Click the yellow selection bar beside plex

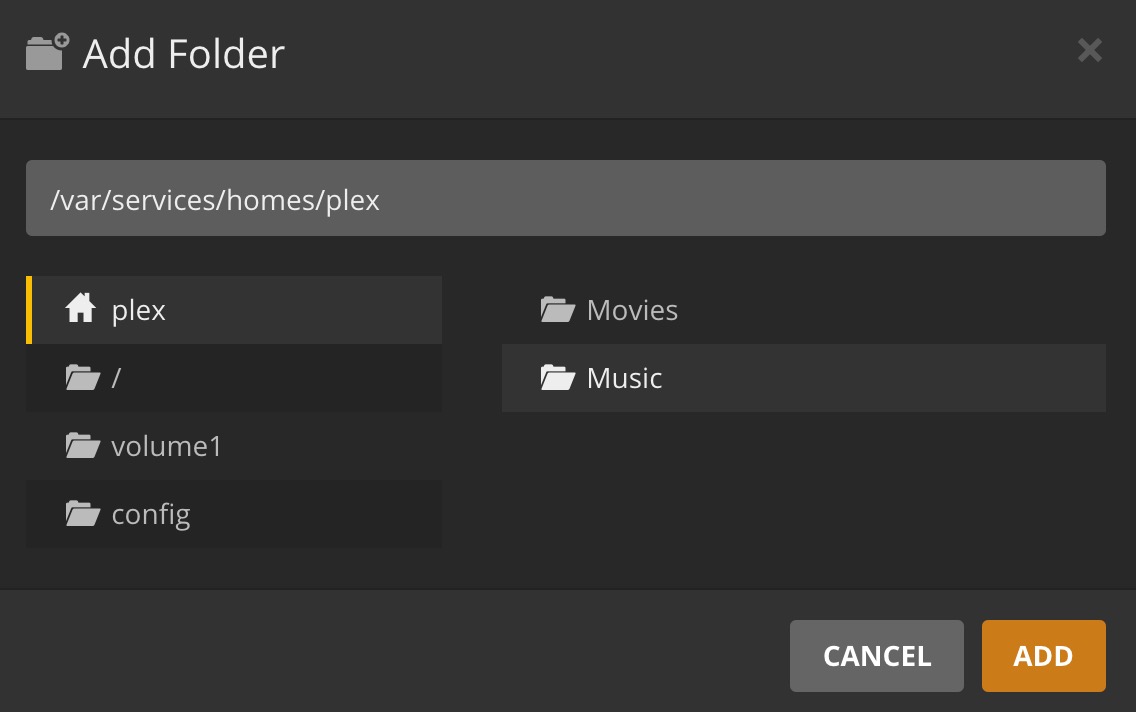tap(29, 310)
